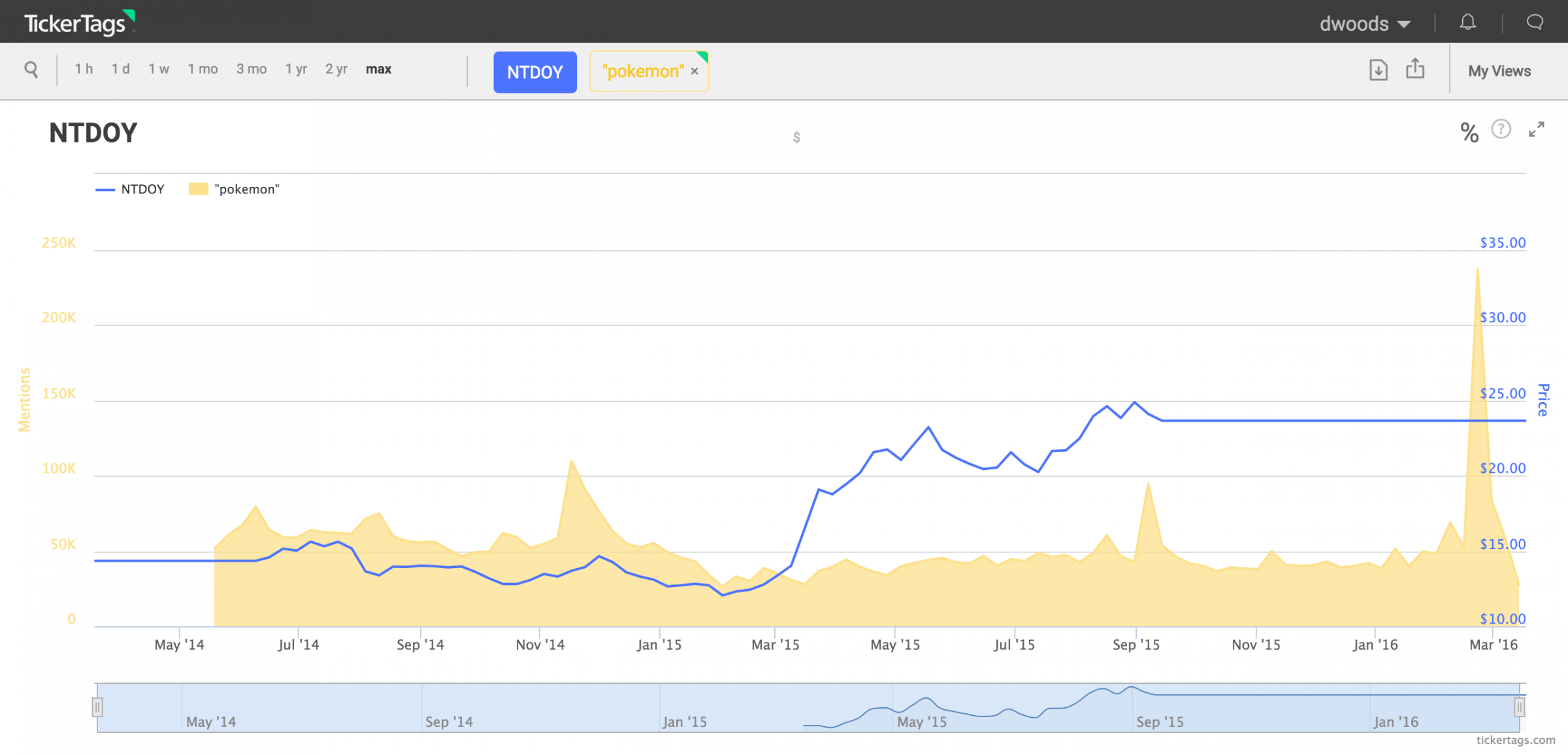This screenshot has height=755, width=1568.
Task: Click the $25.00 price axis label
Action: pos(1503,393)
